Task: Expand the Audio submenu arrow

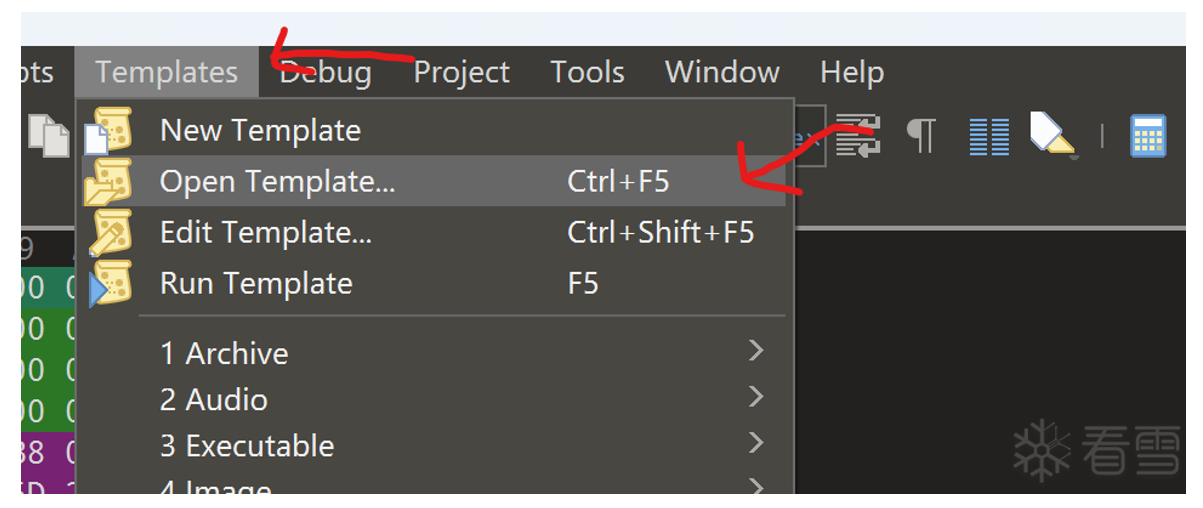Action: [x=756, y=398]
